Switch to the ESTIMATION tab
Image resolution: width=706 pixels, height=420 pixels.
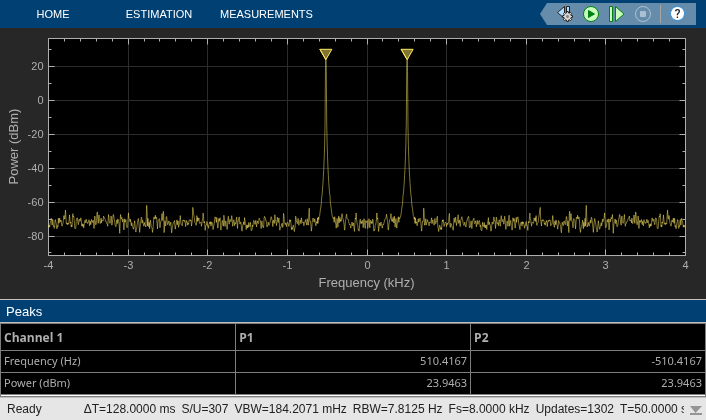pos(158,14)
